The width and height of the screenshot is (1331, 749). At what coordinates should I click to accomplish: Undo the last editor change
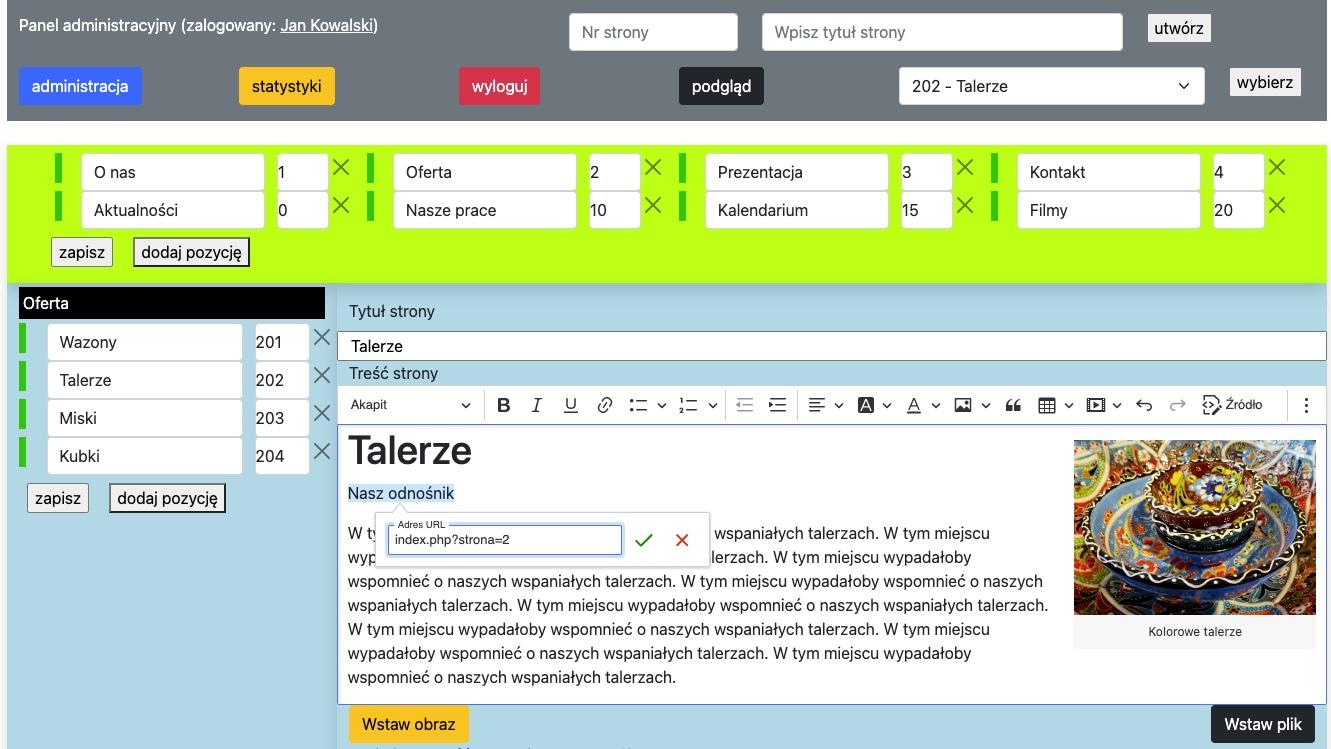pos(1144,405)
